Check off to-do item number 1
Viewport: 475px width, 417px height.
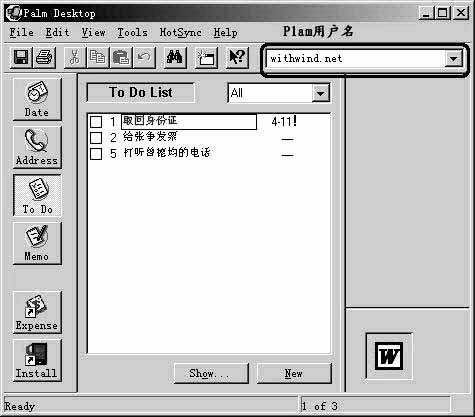click(x=96, y=122)
